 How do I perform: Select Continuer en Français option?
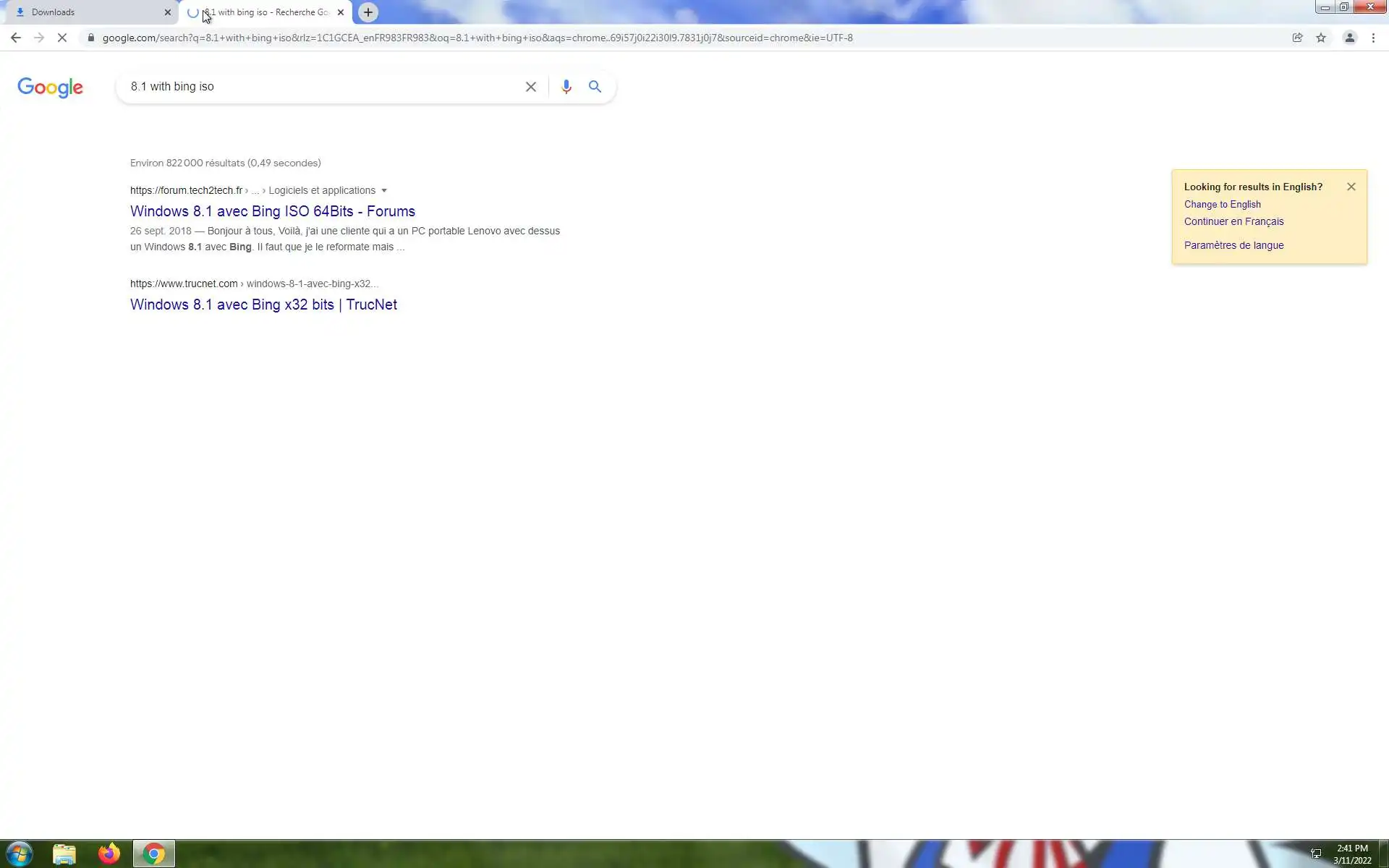[1233, 221]
